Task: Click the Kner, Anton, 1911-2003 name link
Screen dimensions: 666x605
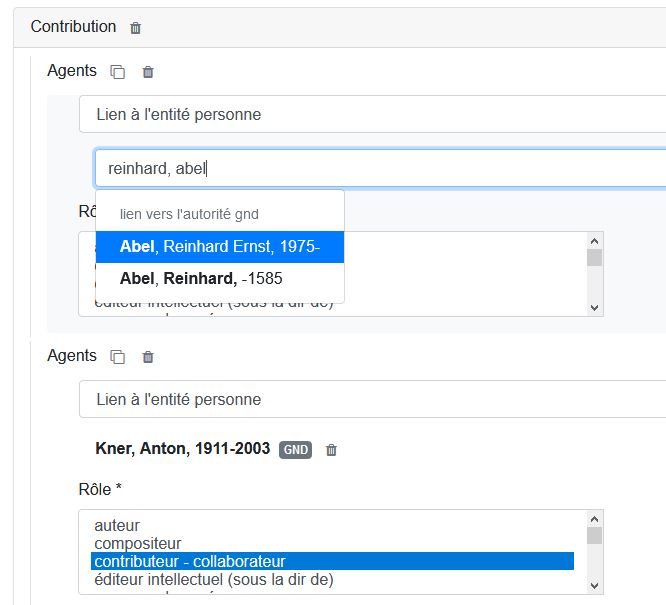Action: point(182,449)
